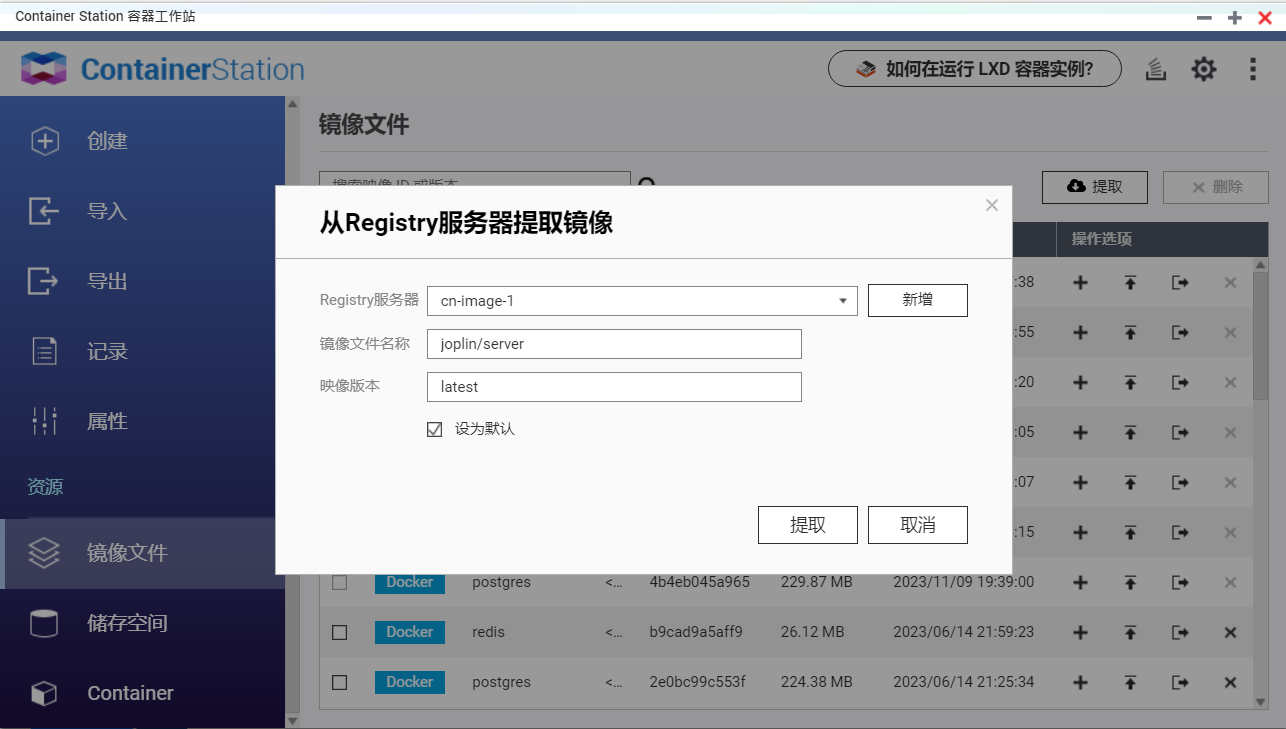Select 镜像文件 in the sidebar
The image size is (1286, 729).
click(x=142, y=553)
